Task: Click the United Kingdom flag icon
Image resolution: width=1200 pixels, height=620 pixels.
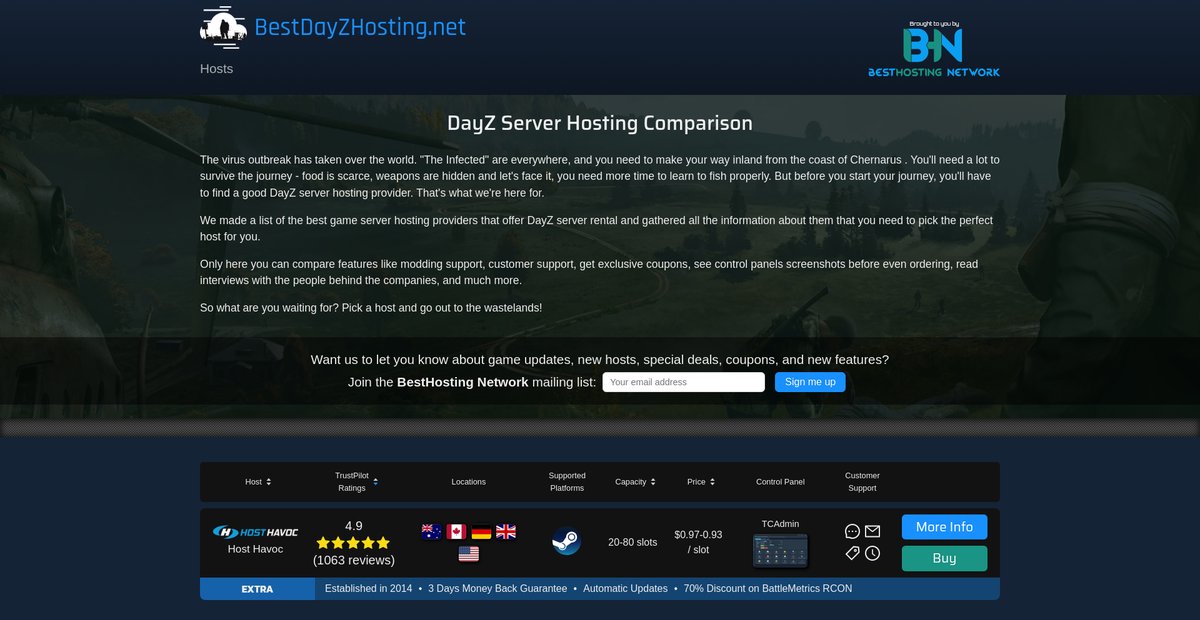Action: coord(506,532)
